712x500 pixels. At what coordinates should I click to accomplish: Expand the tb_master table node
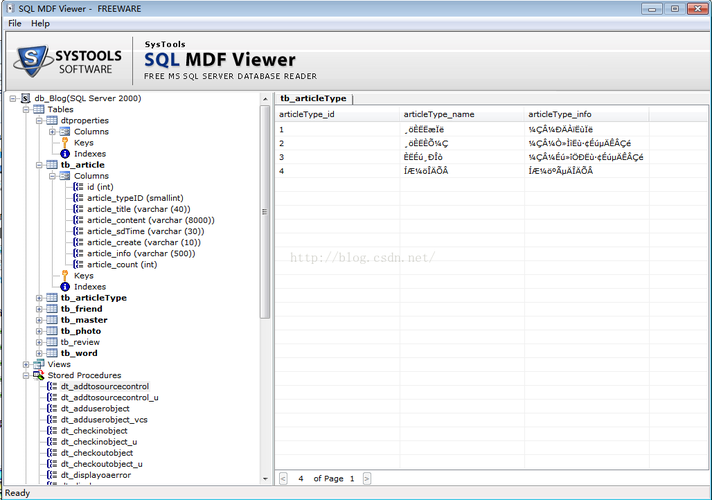(x=39, y=320)
